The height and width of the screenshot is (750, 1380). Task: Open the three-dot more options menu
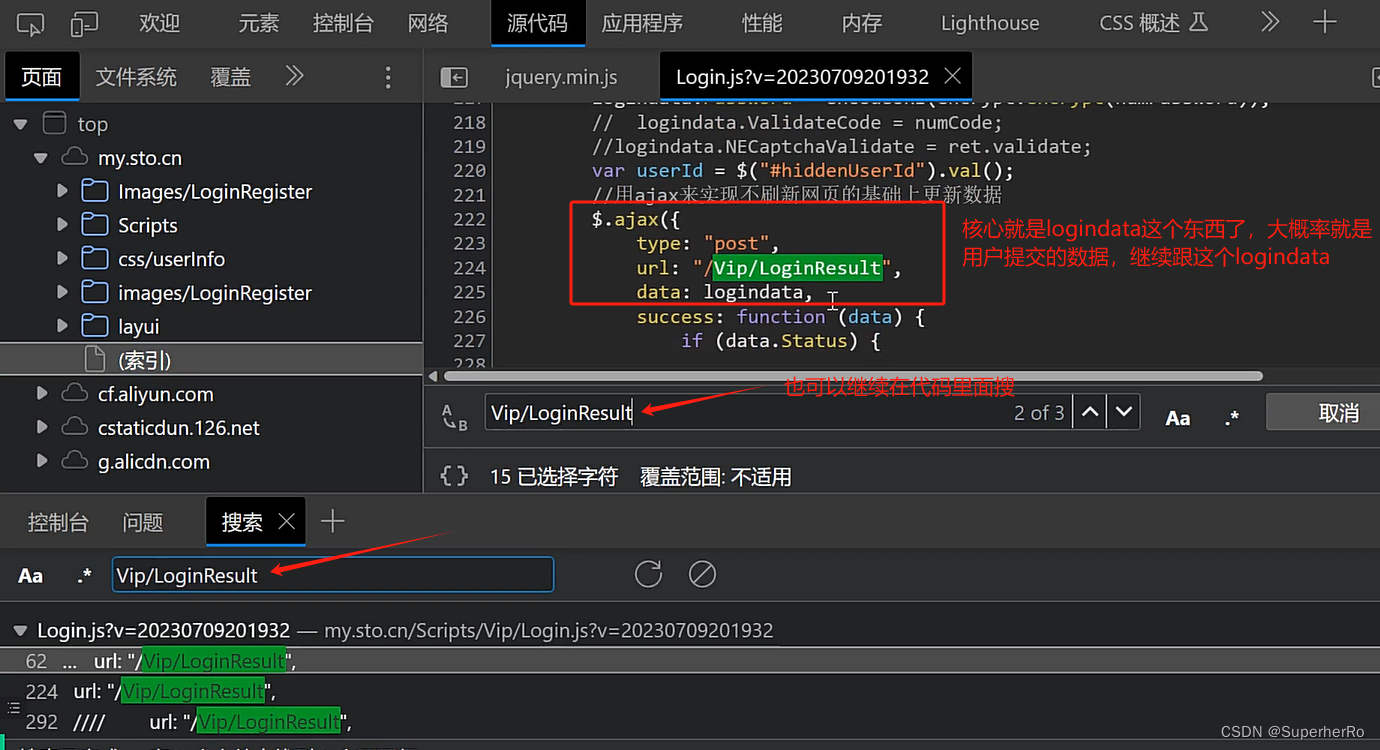[388, 76]
